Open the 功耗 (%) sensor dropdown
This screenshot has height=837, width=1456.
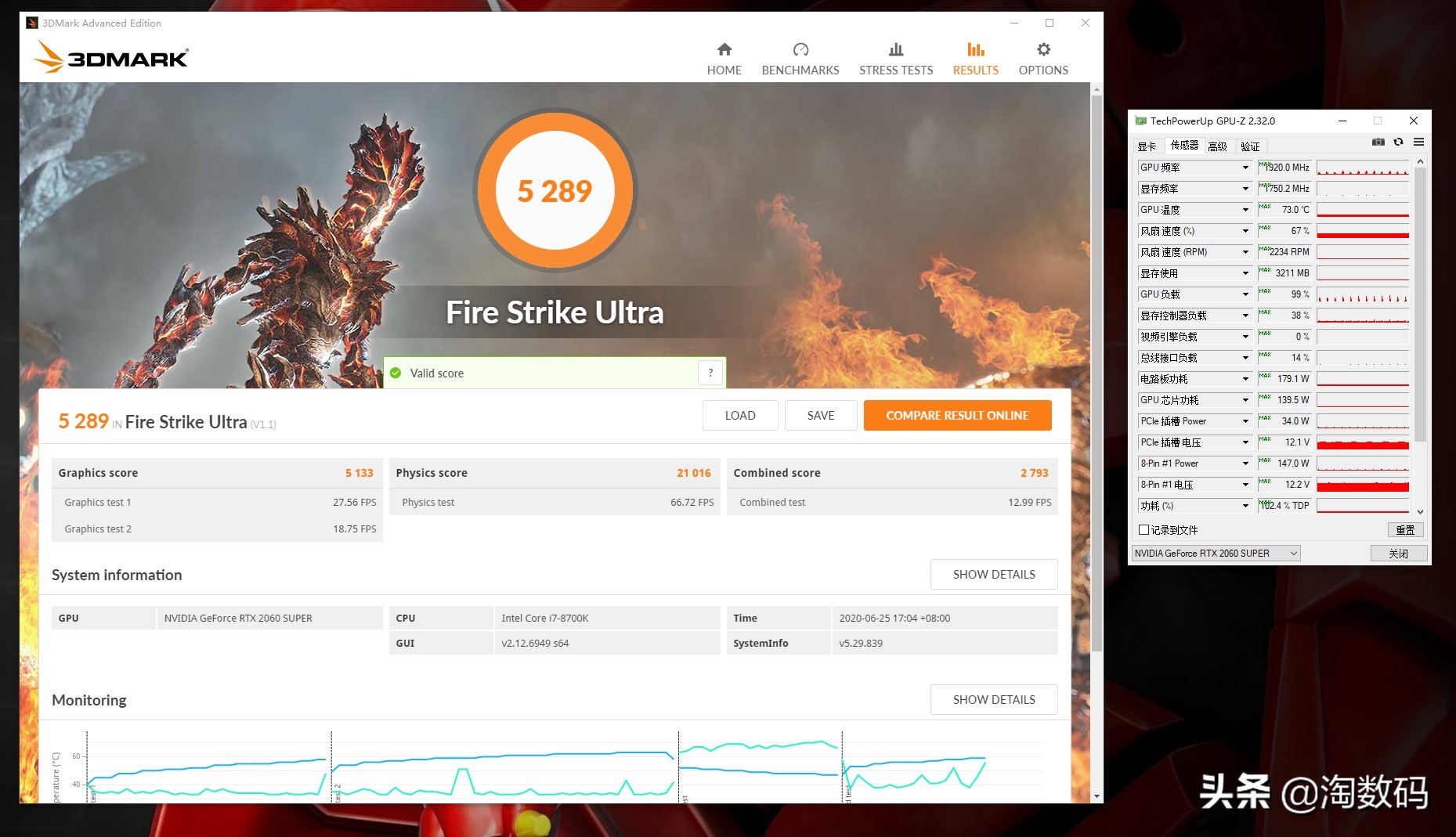(x=1245, y=506)
